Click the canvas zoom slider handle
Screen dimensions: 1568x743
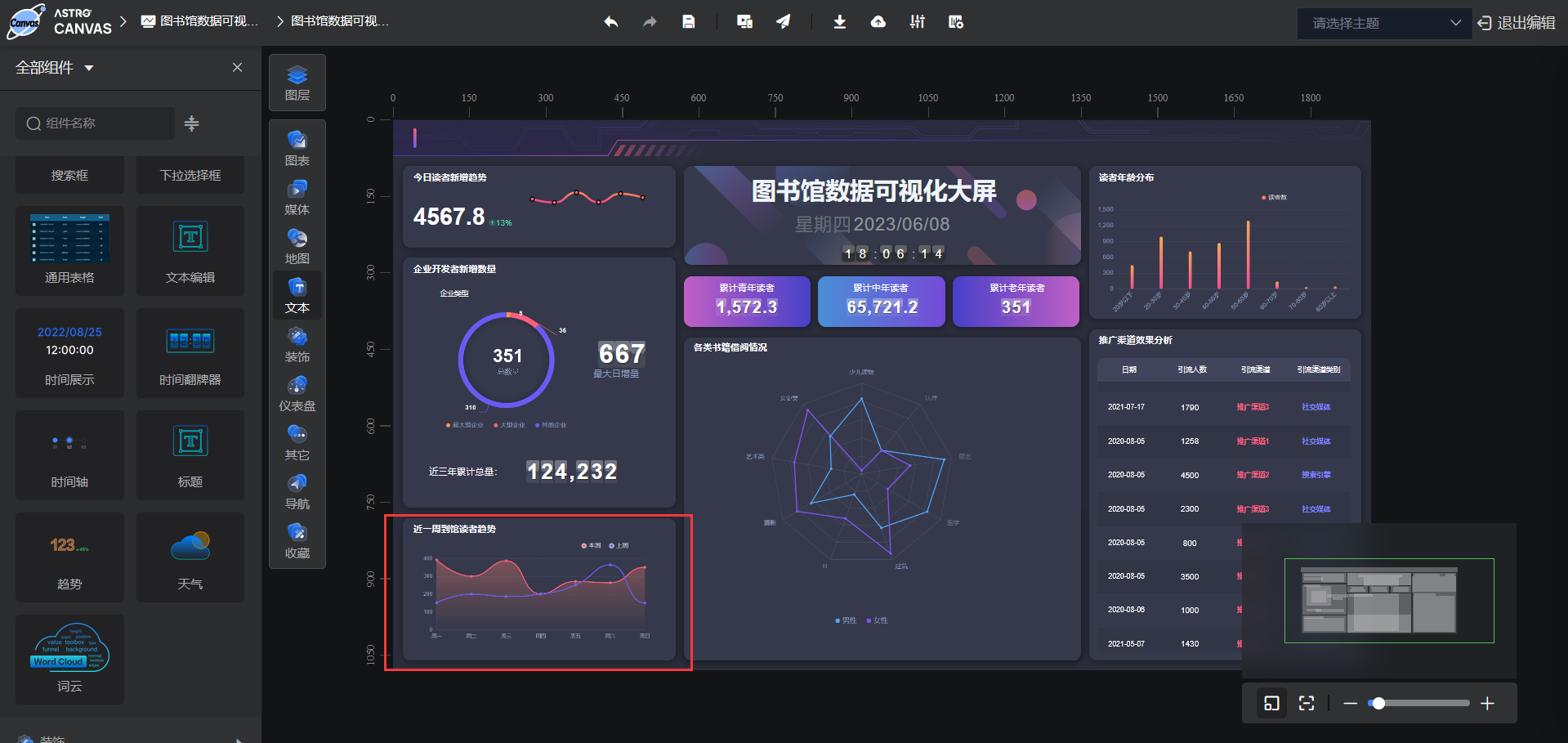pos(1378,703)
